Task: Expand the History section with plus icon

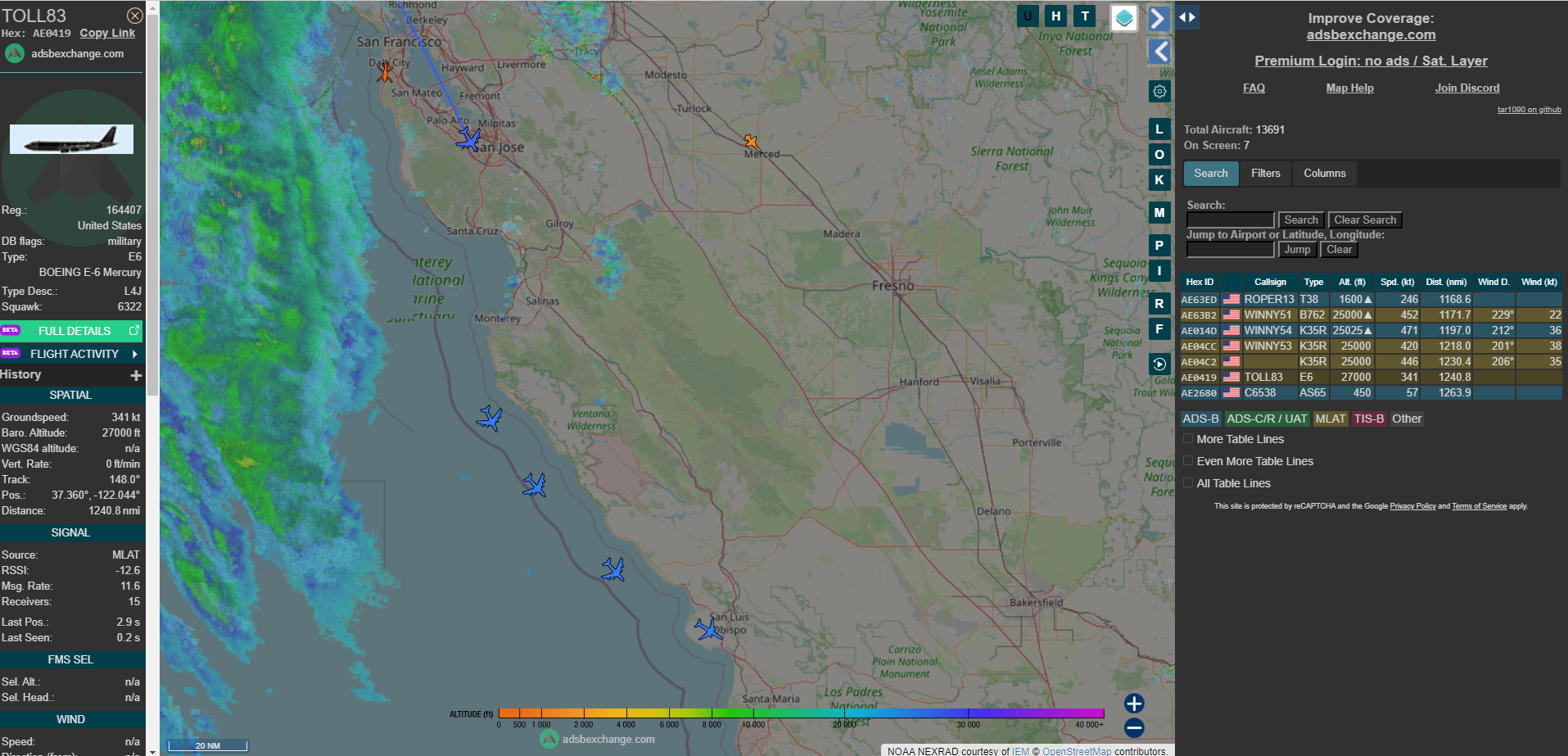Action: pyautogui.click(x=136, y=375)
